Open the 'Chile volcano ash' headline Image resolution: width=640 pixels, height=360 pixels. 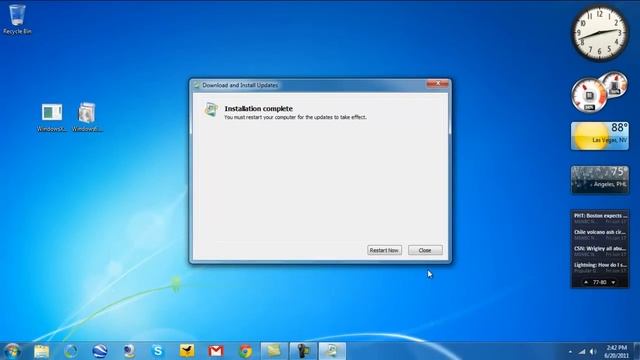click(x=600, y=235)
